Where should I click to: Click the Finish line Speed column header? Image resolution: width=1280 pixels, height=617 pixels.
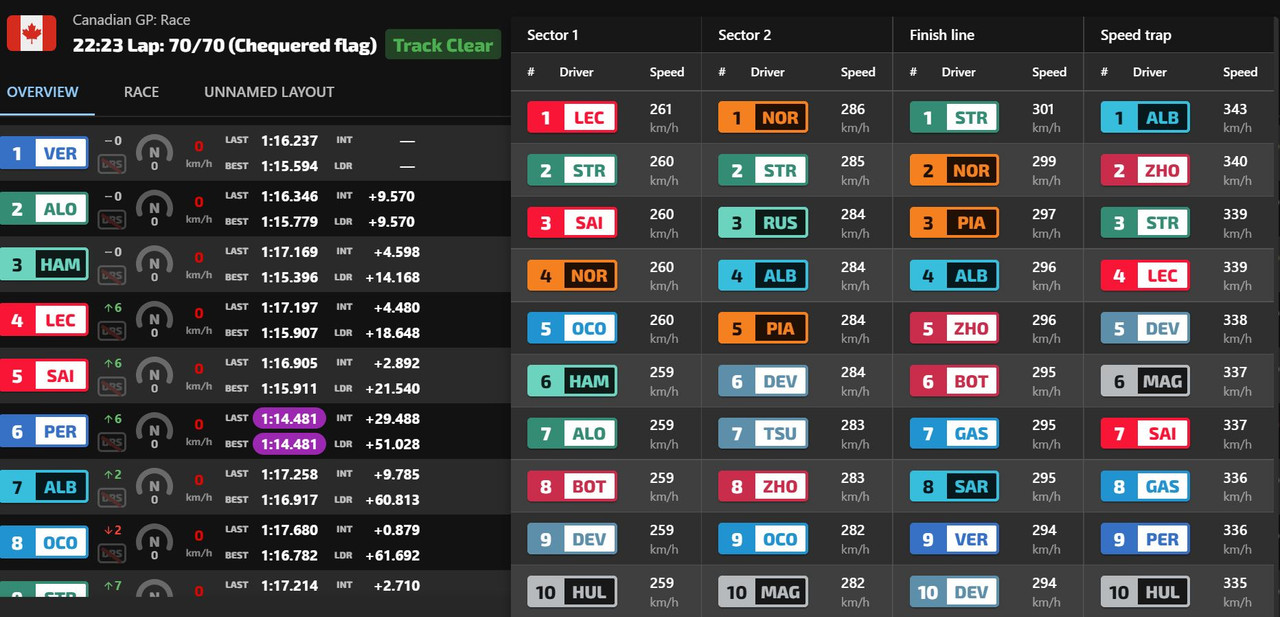[1049, 72]
